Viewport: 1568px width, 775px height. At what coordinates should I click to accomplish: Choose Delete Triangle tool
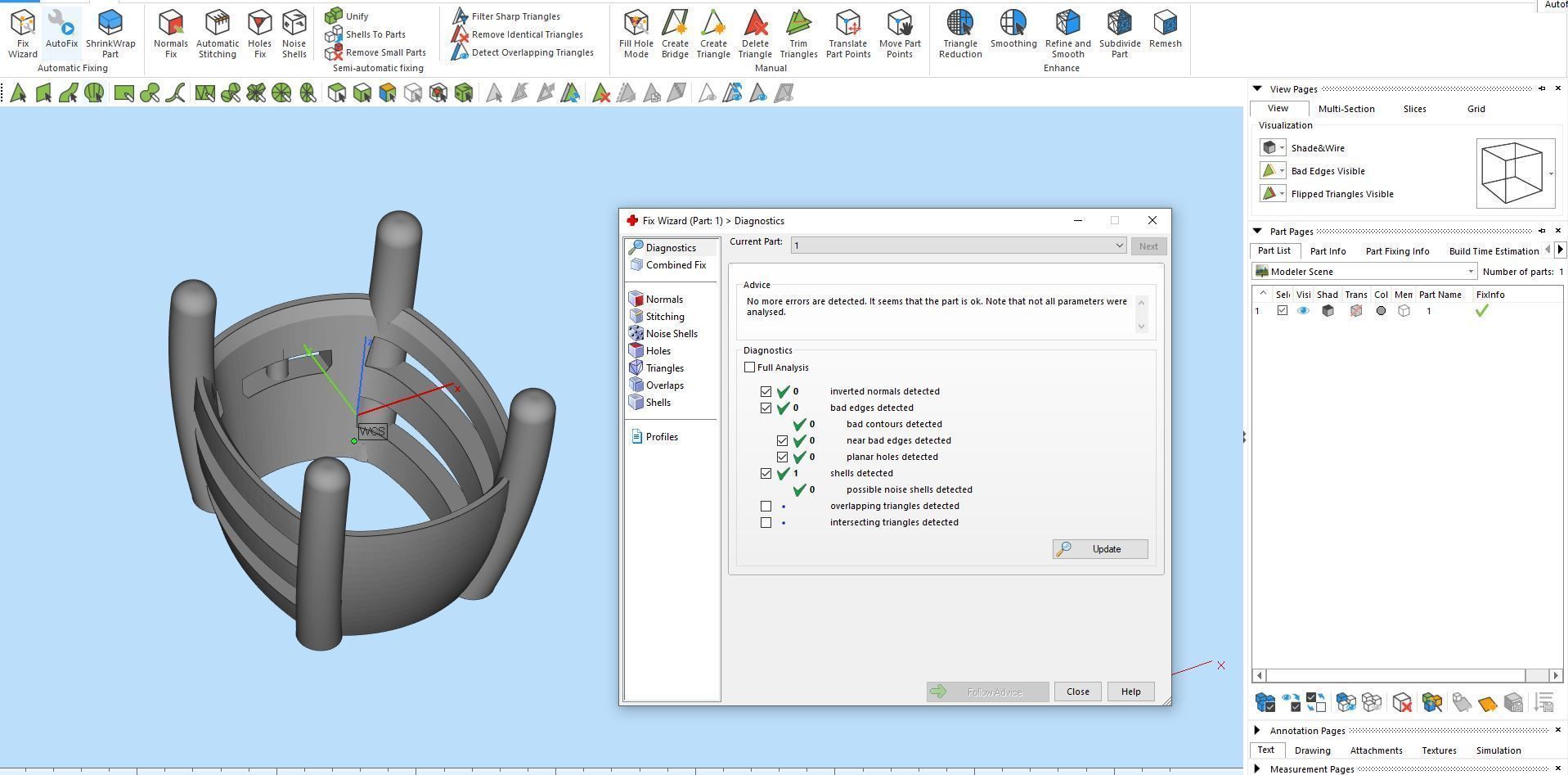755,34
